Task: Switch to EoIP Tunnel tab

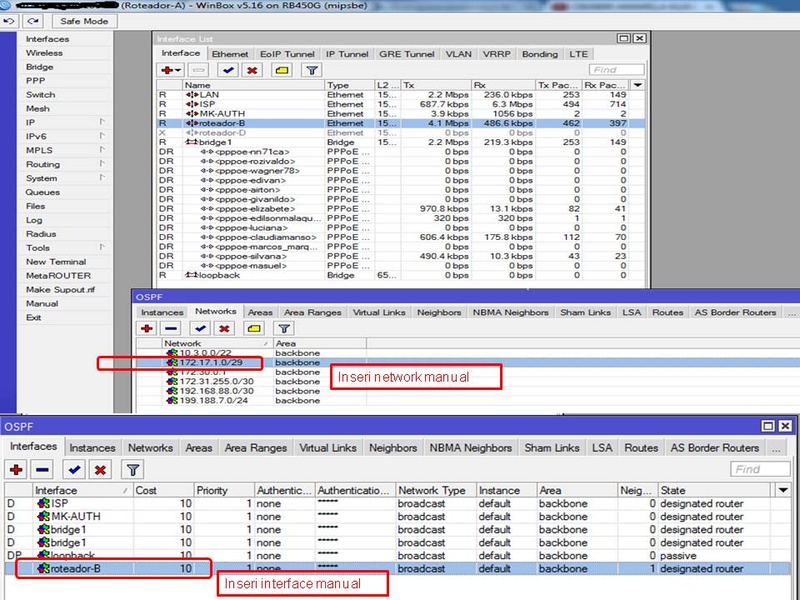Action: coord(287,54)
